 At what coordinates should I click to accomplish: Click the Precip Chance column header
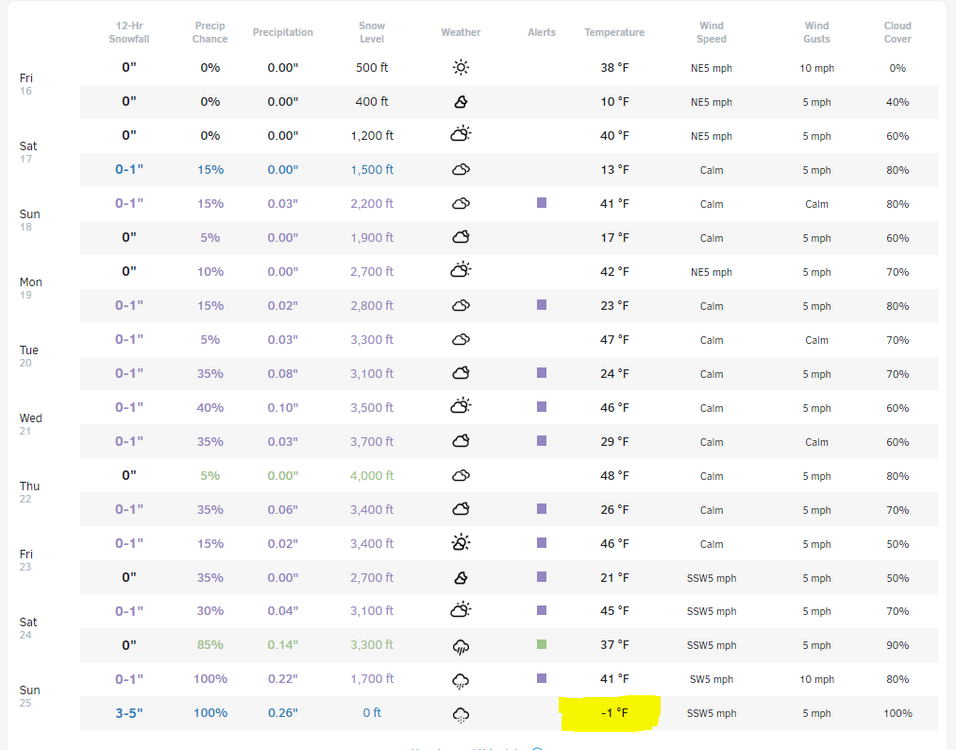(210, 33)
